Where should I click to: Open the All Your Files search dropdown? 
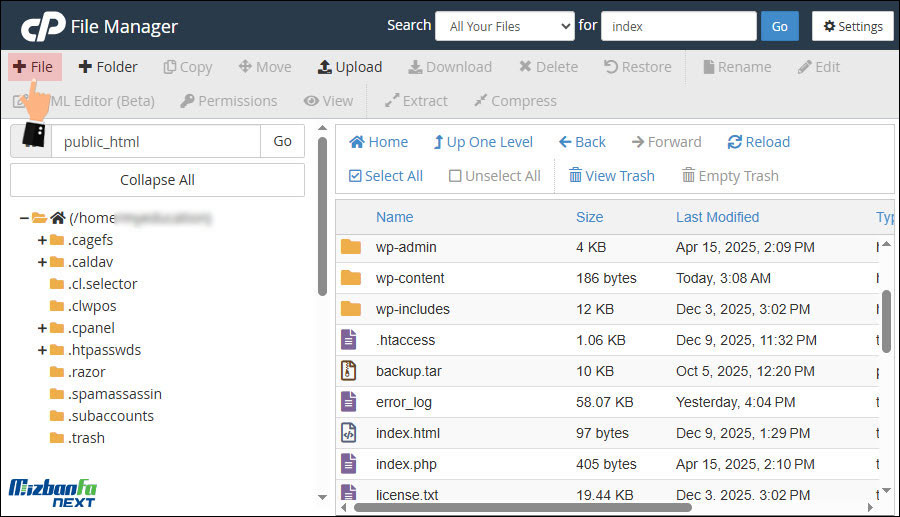[x=504, y=26]
